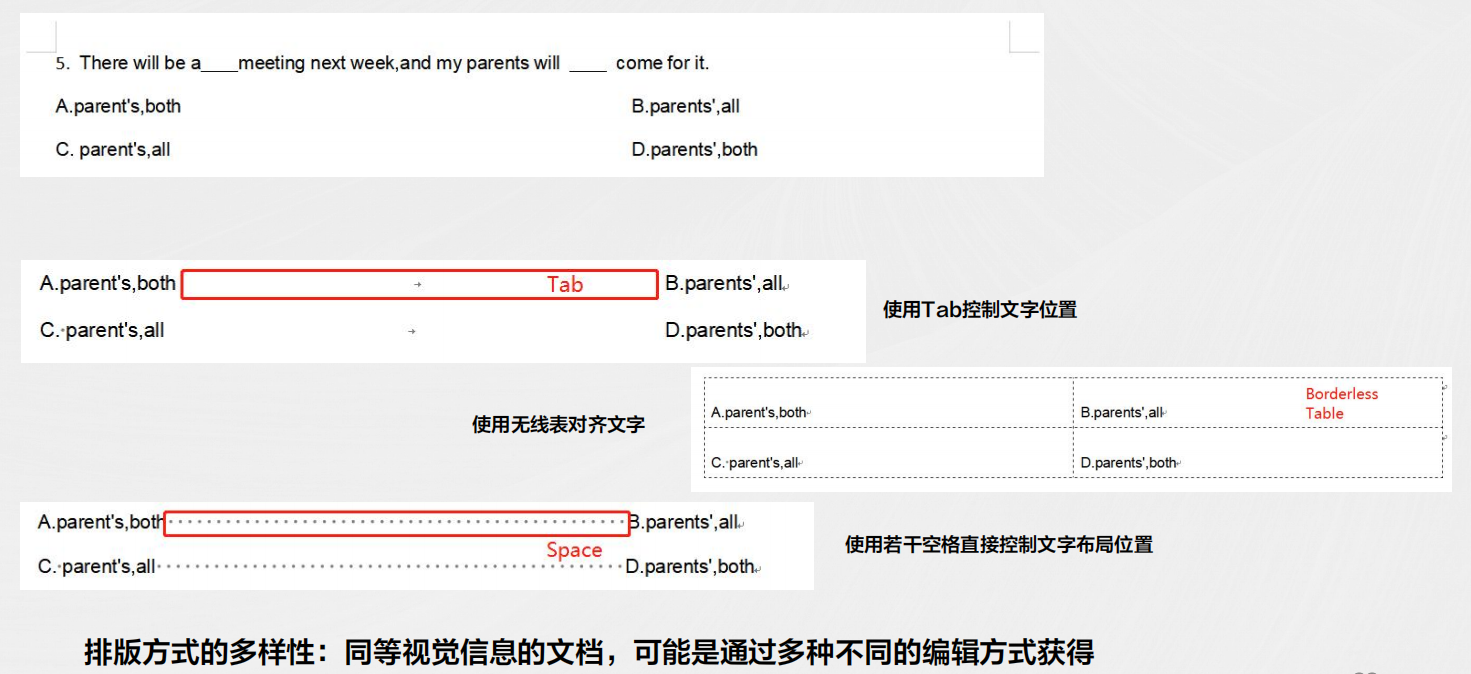Click the red 'Tab' label
The height and width of the screenshot is (674, 1471).
pos(565,285)
